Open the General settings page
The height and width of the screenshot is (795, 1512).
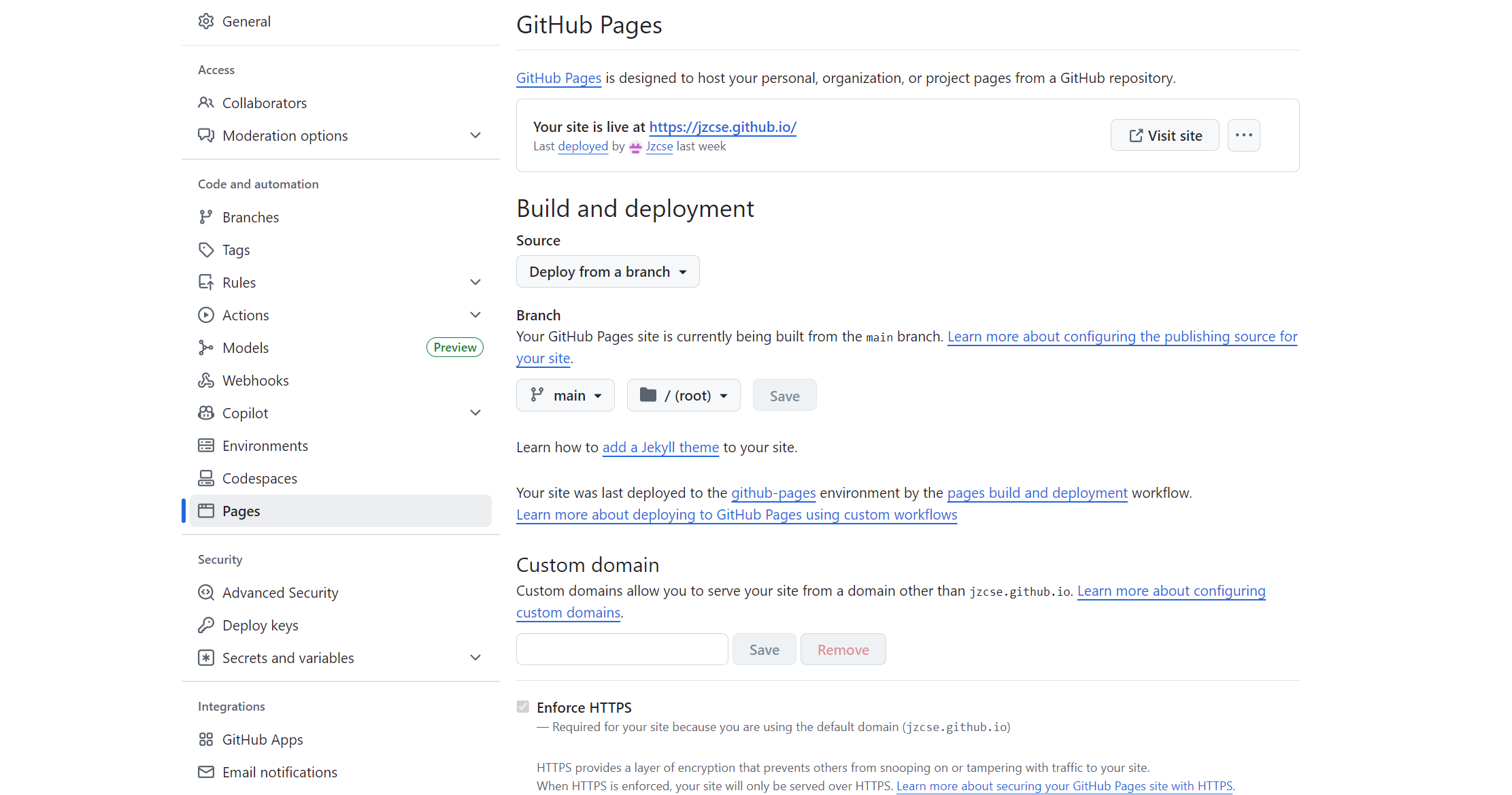(x=246, y=22)
